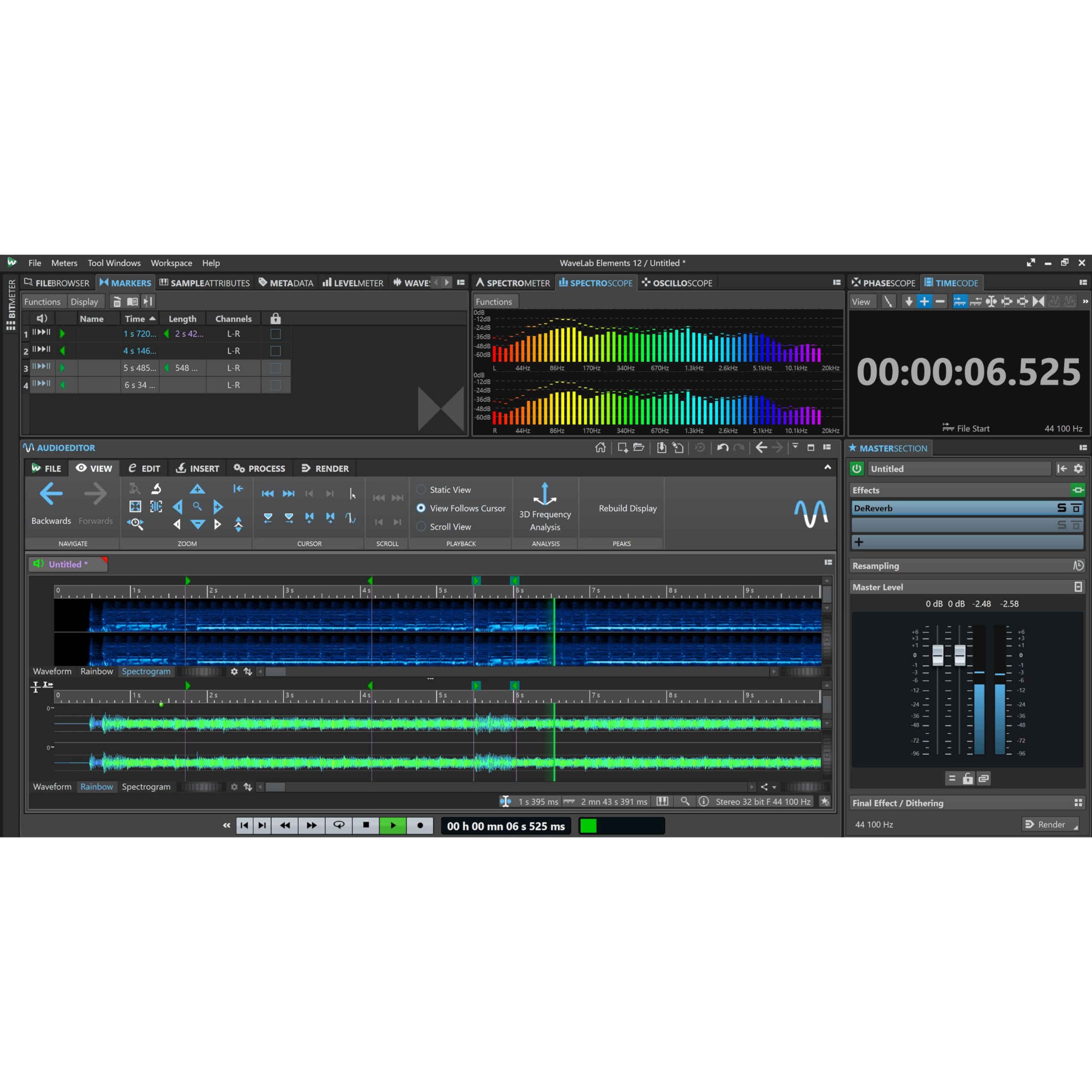Open the Functions dropdown in Markers panel
Screen dimensions: 1092x1092
click(42, 302)
